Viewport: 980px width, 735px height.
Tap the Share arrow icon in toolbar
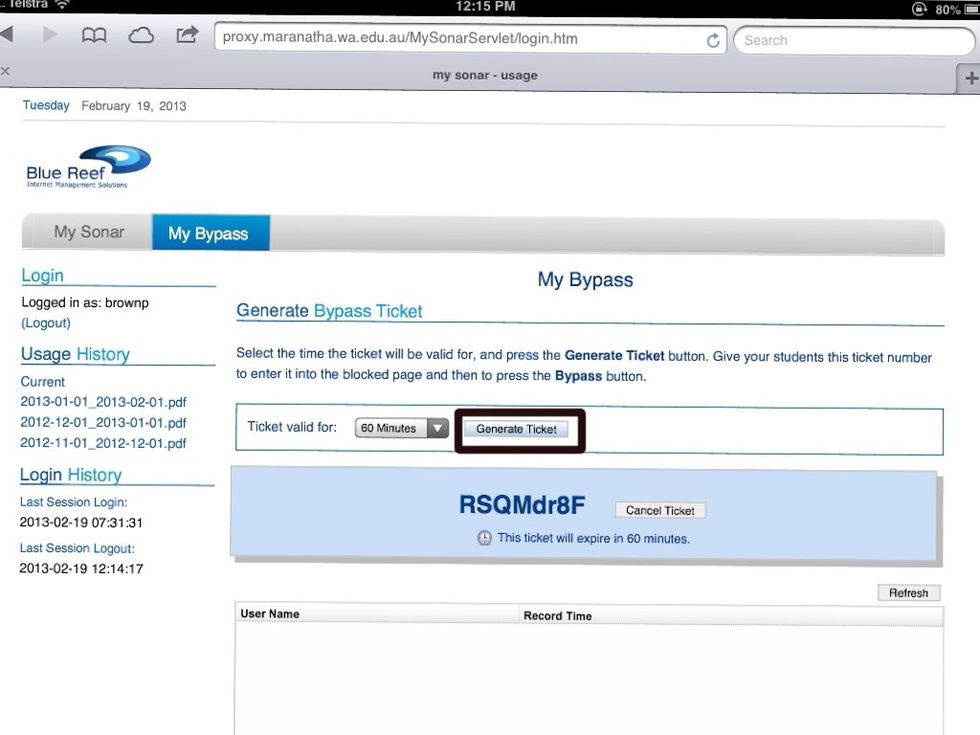click(187, 35)
